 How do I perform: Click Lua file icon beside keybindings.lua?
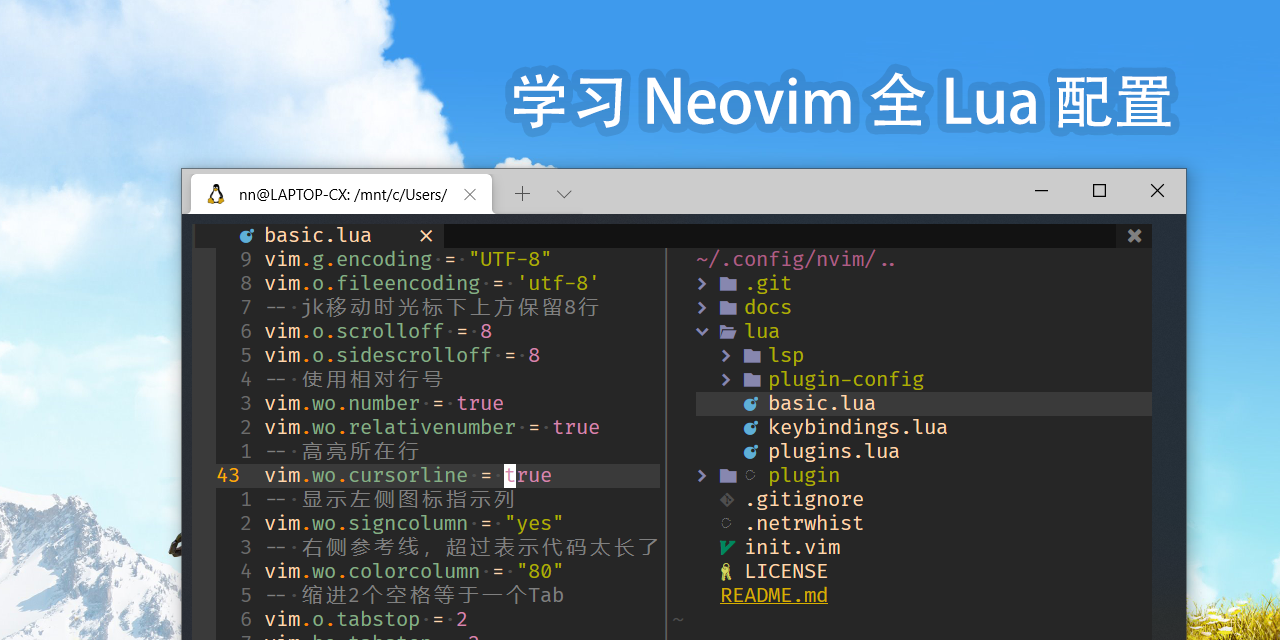(751, 428)
